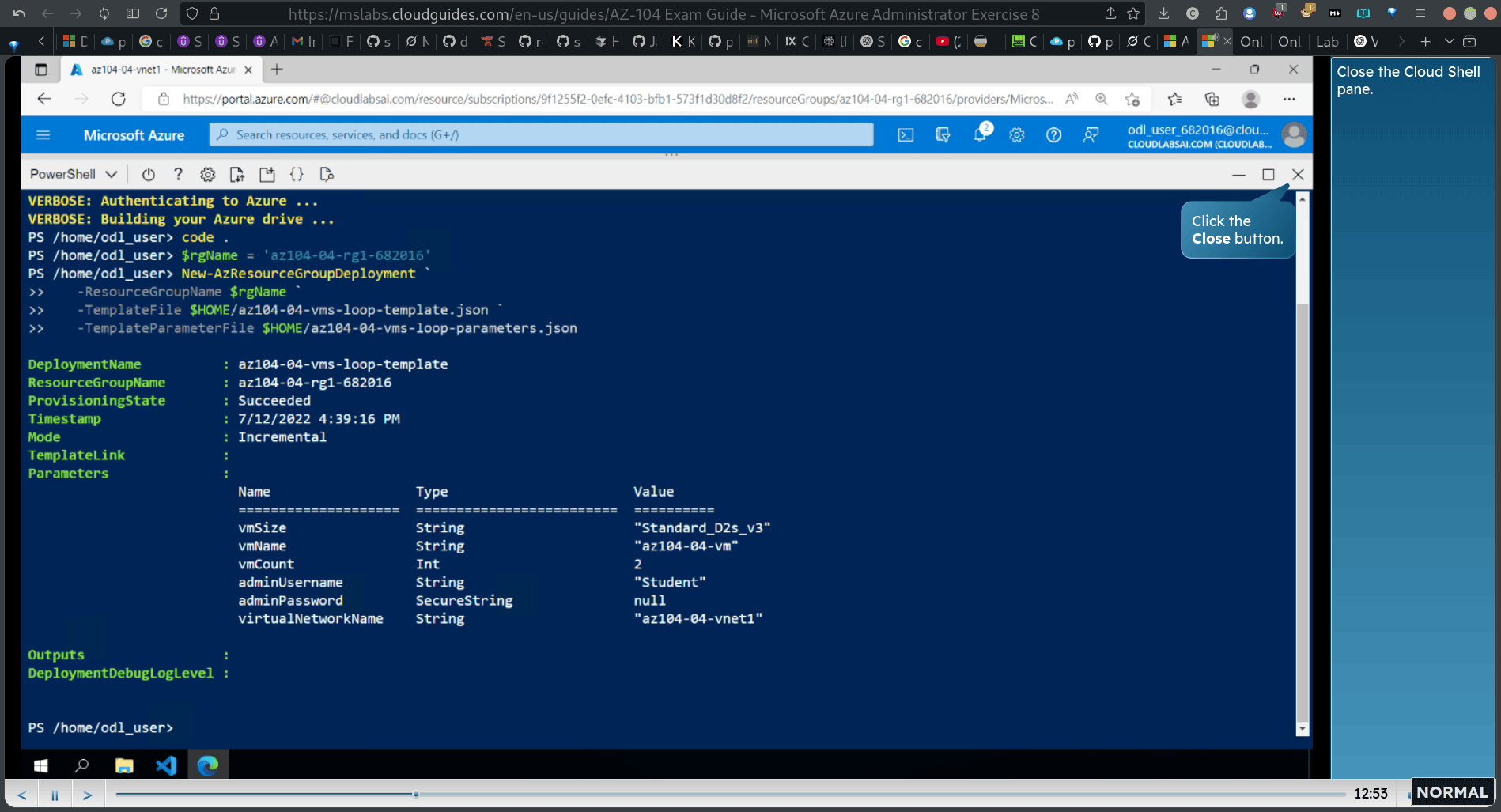Image resolution: width=1501 pixels, height=812 pixels.
Task: Open Cloud Shell from Azure header icon
Action: tap(906, 135)
